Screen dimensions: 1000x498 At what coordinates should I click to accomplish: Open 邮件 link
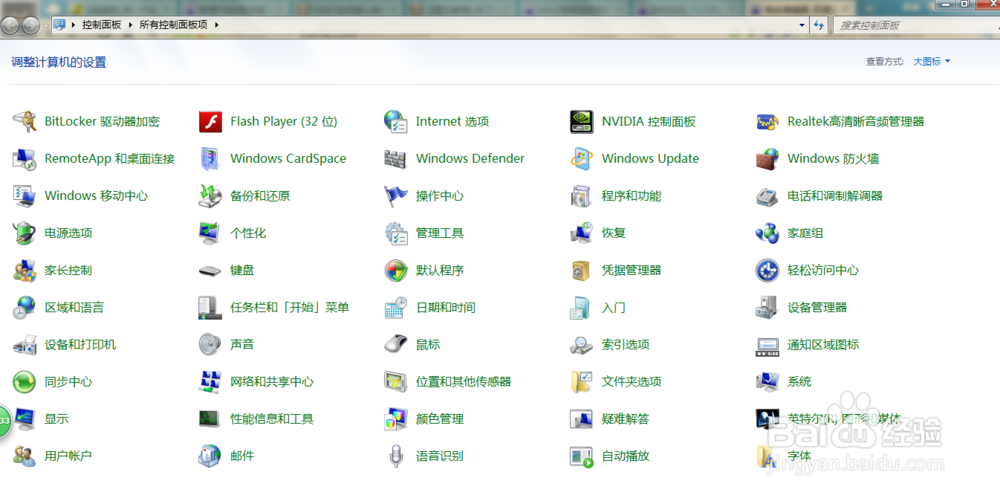click(x=242, y=456)
